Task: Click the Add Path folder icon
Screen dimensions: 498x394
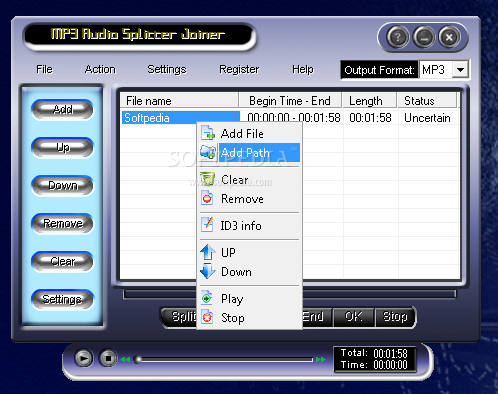Action: pos(208,152)
